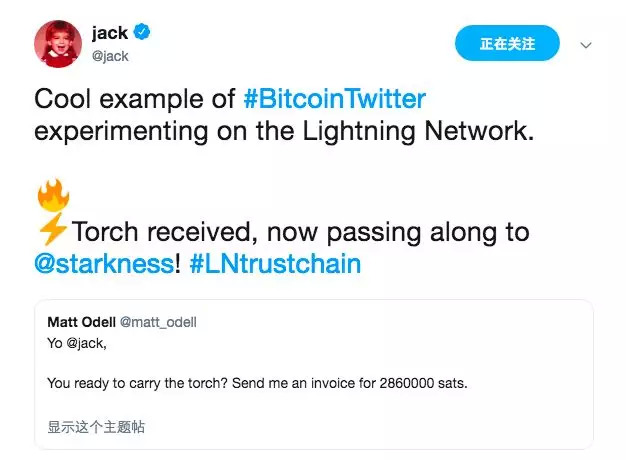The width and height of the screenshot is (626, 460).
Task: Click the blue verified badge next to jack
Action: [142, 34]
